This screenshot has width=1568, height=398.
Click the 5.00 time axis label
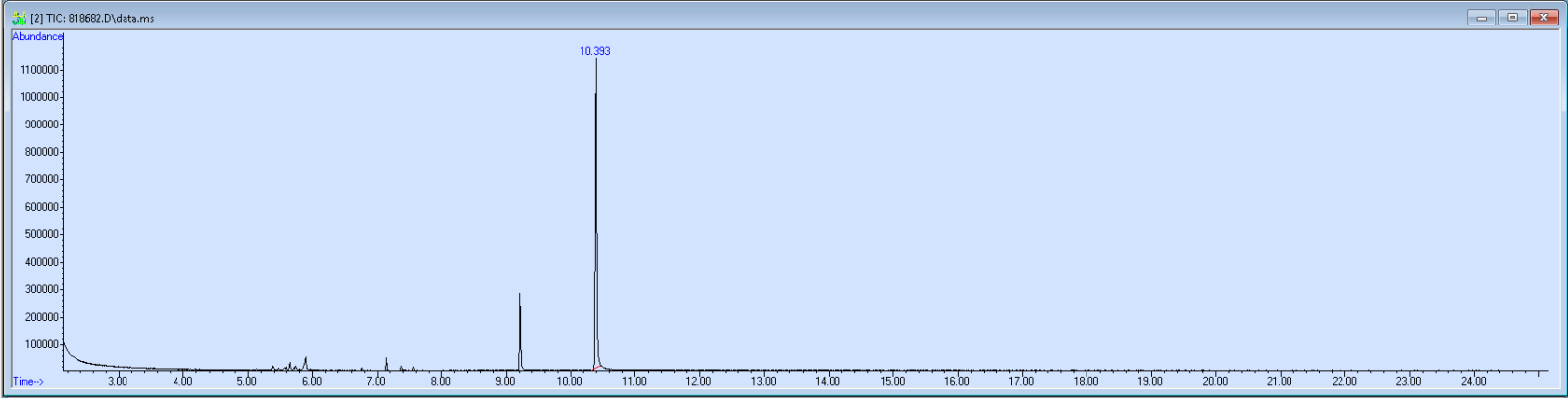[247, 382]
